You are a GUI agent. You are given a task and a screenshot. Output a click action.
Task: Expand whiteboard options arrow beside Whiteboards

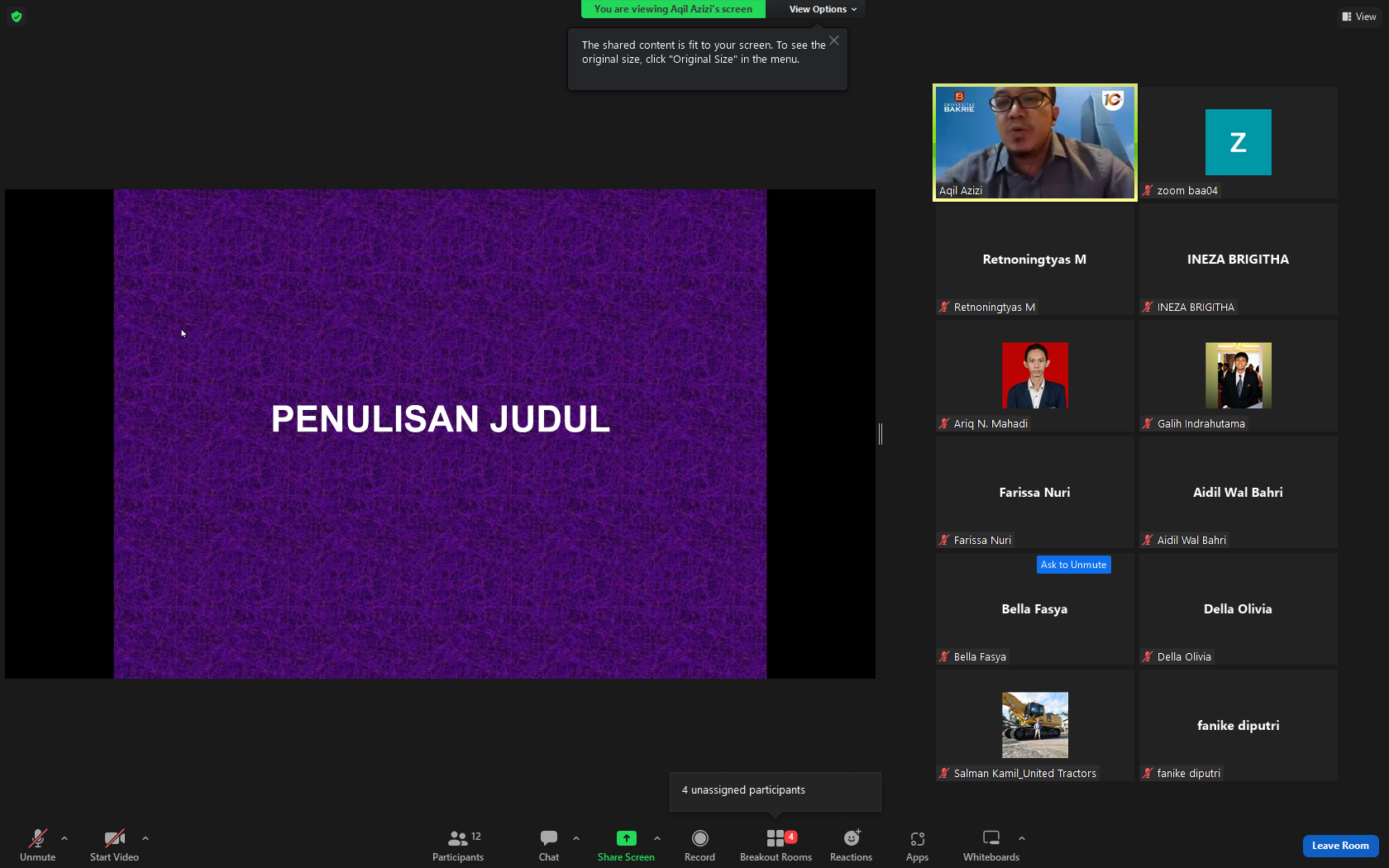click(1022, 838)
